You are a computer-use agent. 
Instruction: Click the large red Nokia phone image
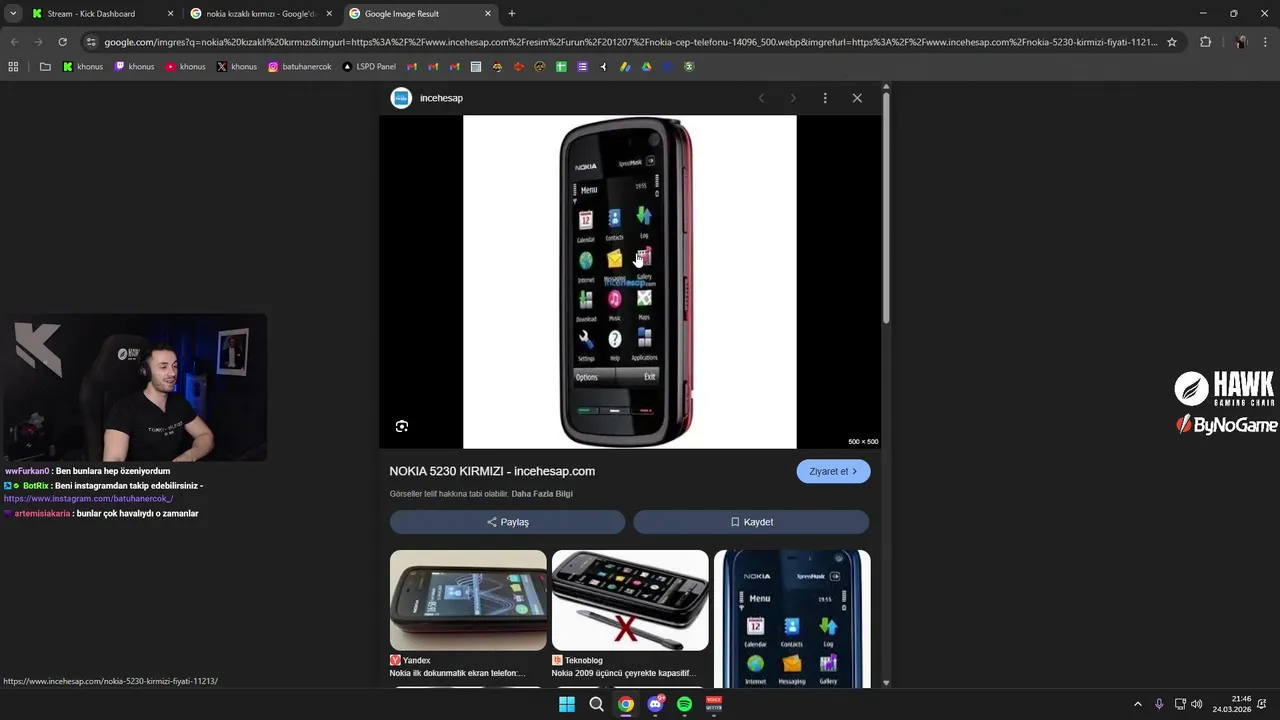click(630, 282)
